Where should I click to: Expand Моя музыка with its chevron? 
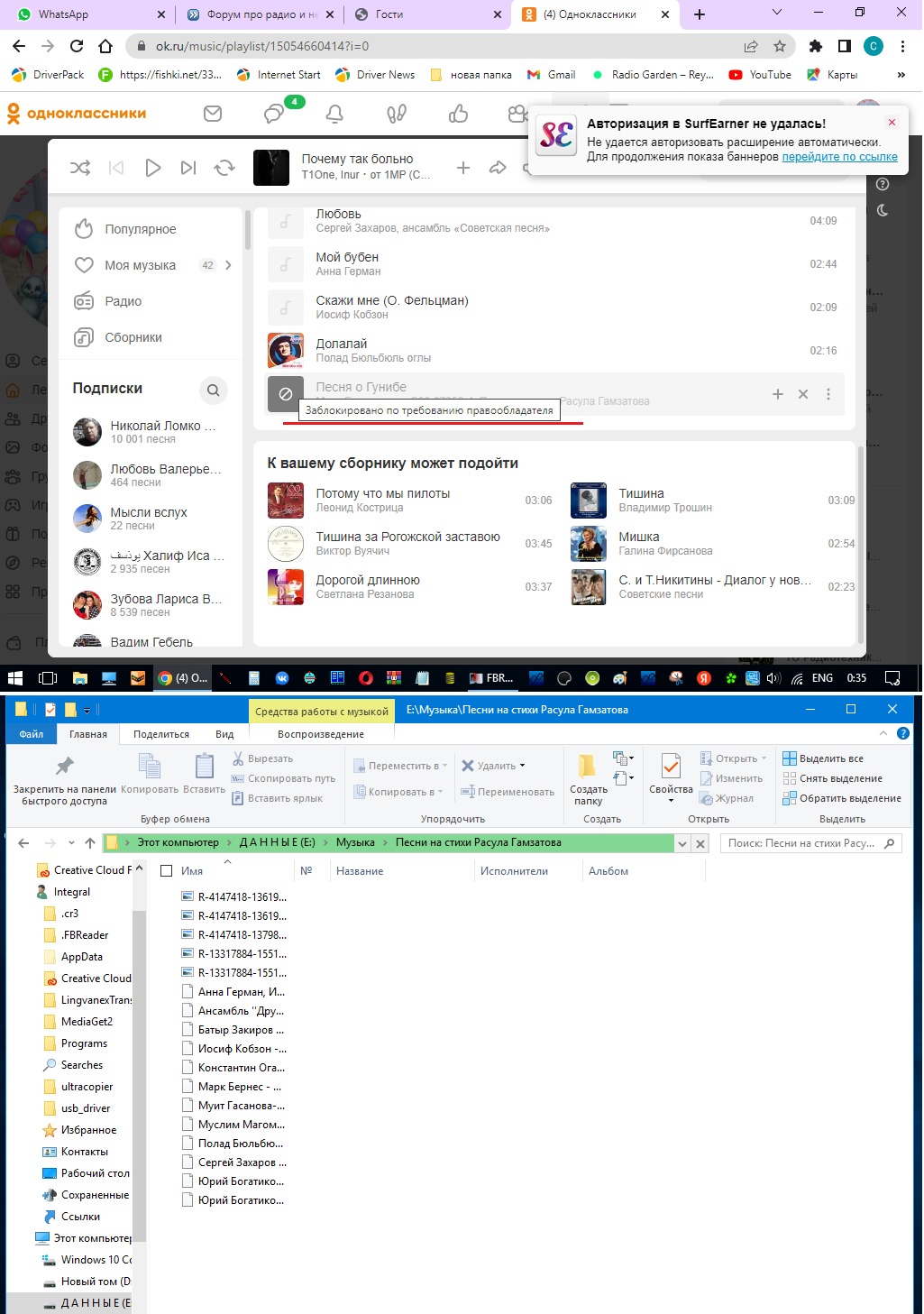click(228, 265)
